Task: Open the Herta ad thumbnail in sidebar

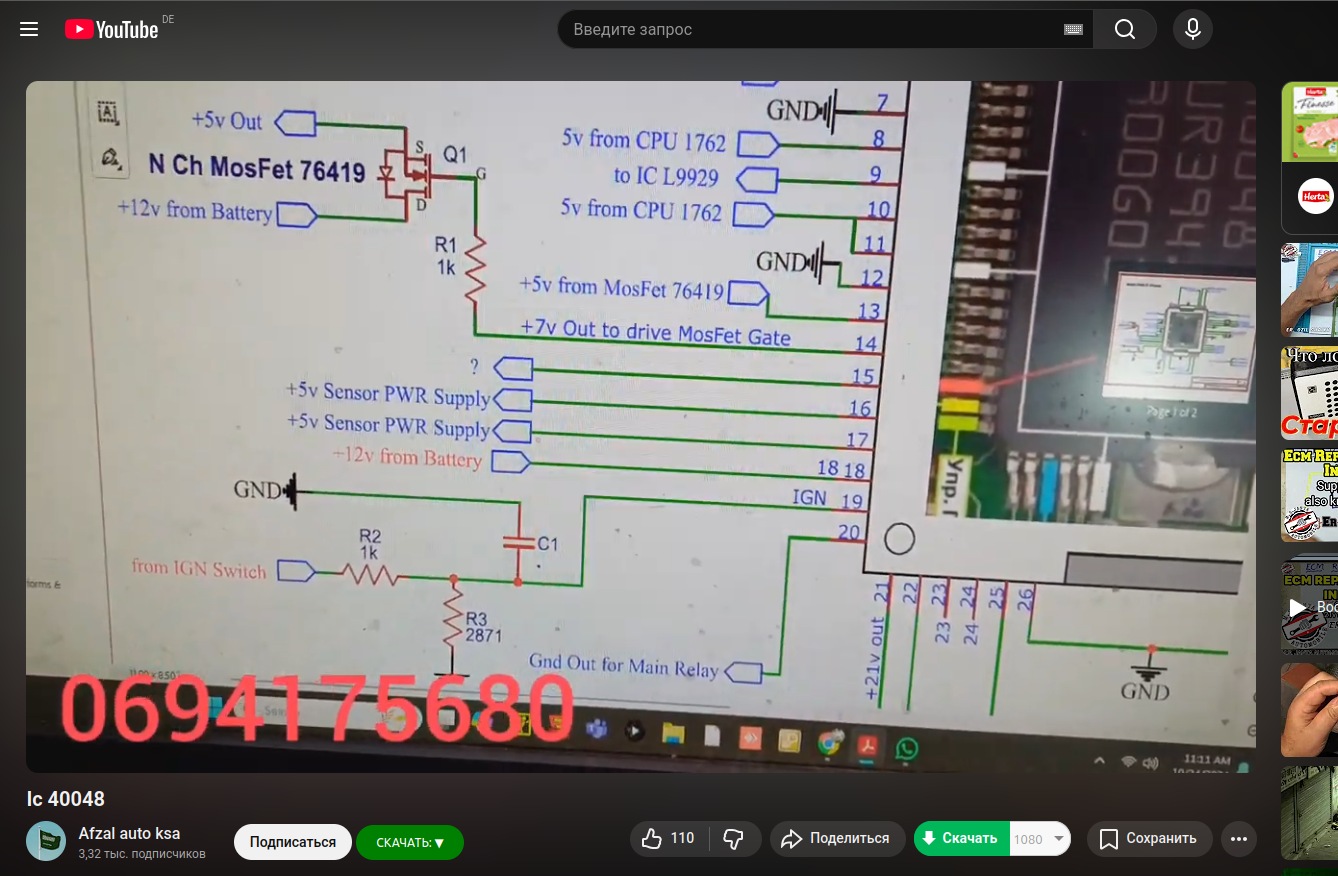Action: (1310, 157)
